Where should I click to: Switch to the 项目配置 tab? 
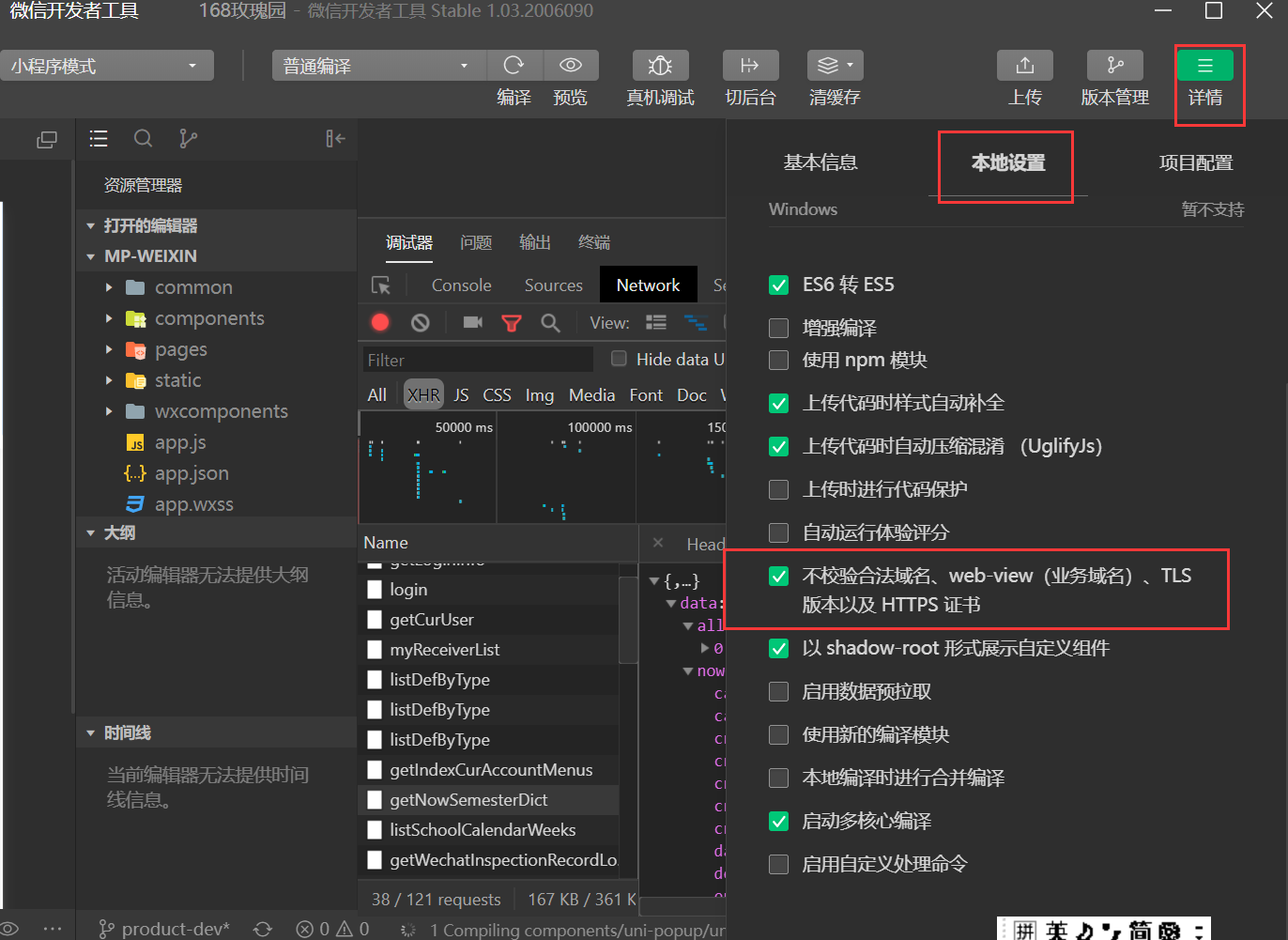coord(1195,162)
